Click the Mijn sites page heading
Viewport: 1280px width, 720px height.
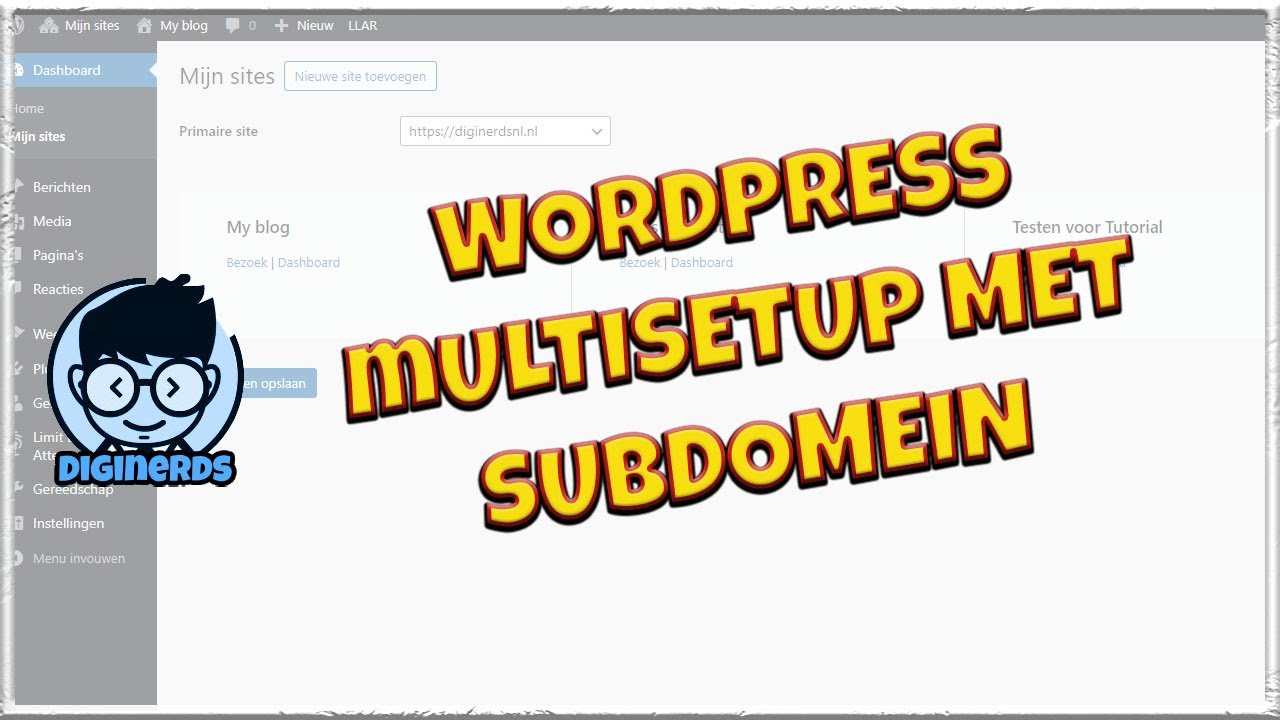click(227, 76)
